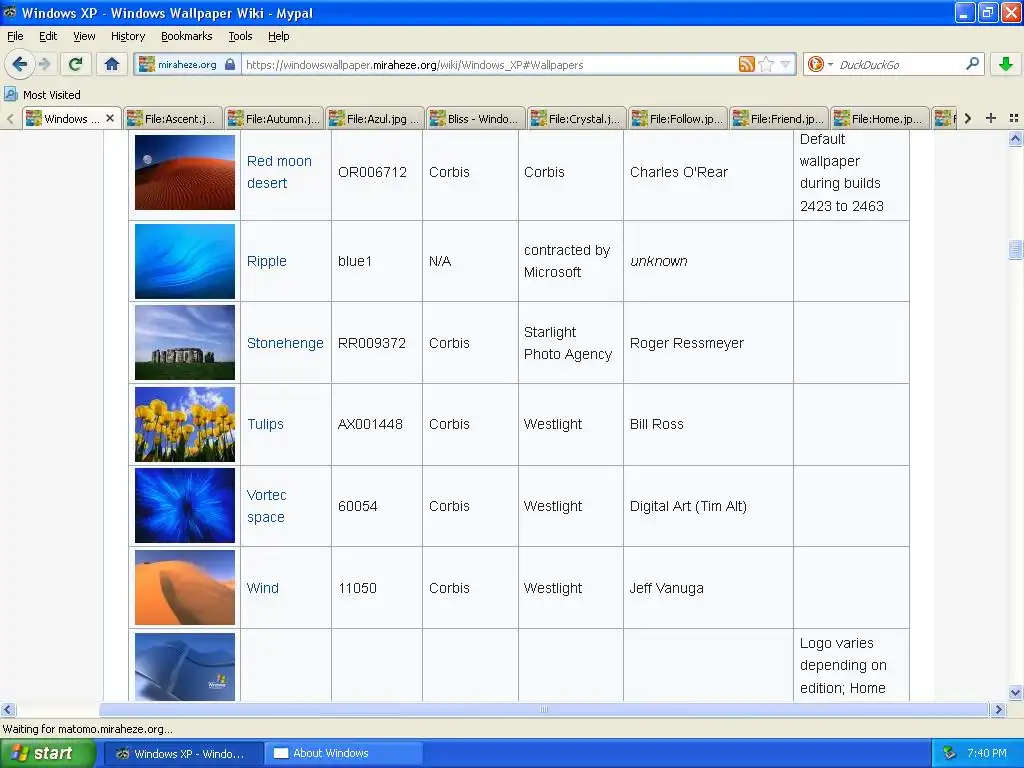Click the vertical scrollbar down arrow
The height and width of the screenshot is (768, 1024).
coord(1015,693)
